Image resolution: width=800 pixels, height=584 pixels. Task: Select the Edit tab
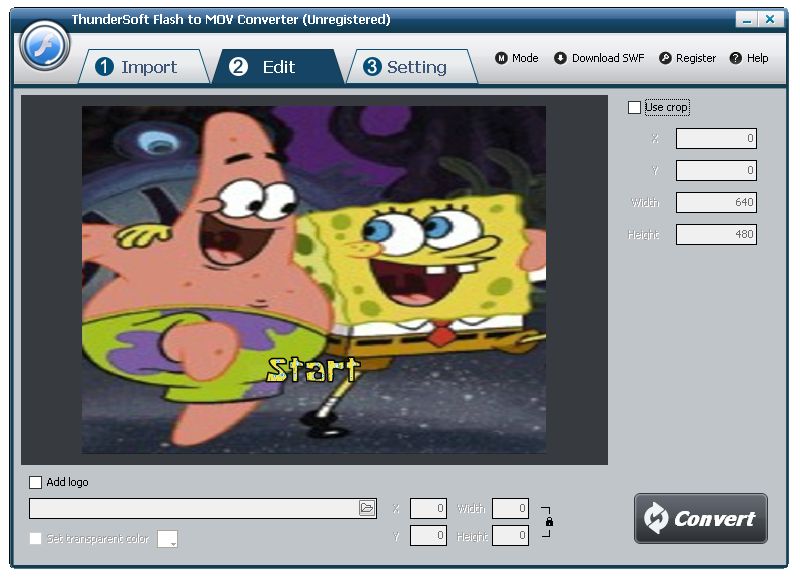tap(278, 67)
